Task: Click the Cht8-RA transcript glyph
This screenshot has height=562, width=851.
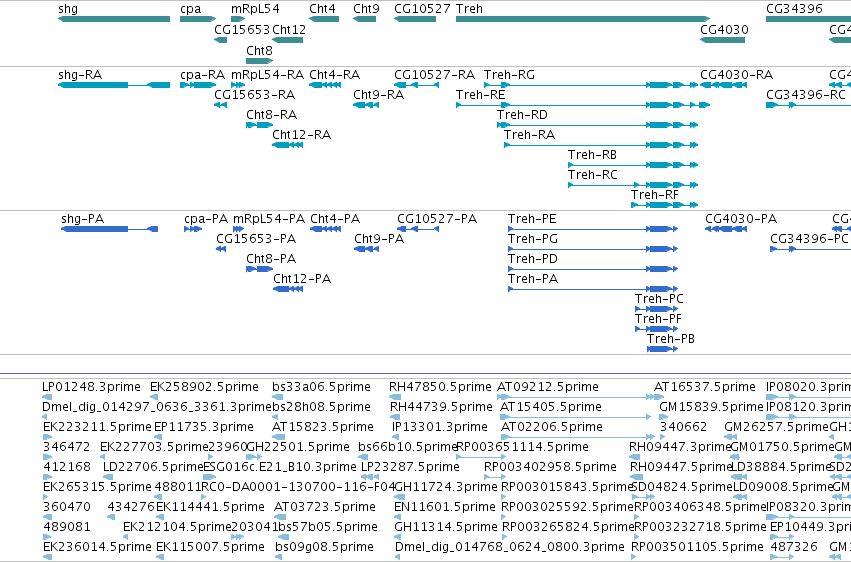Action: 259,125
